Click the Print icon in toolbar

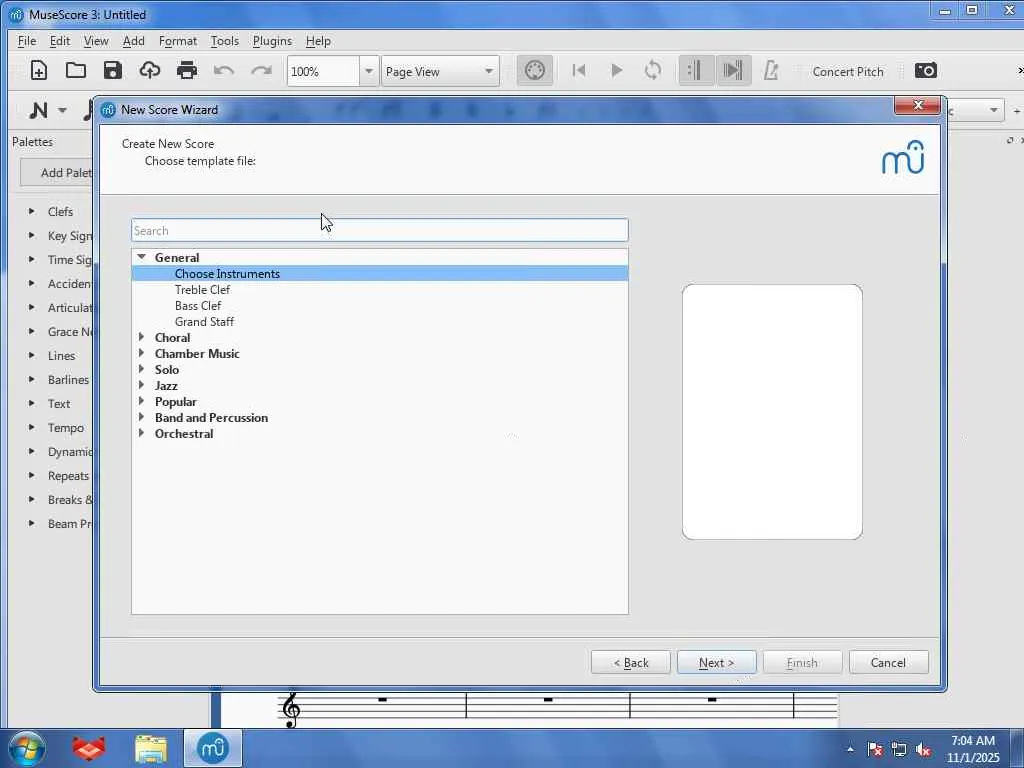(x=187, y=70)
